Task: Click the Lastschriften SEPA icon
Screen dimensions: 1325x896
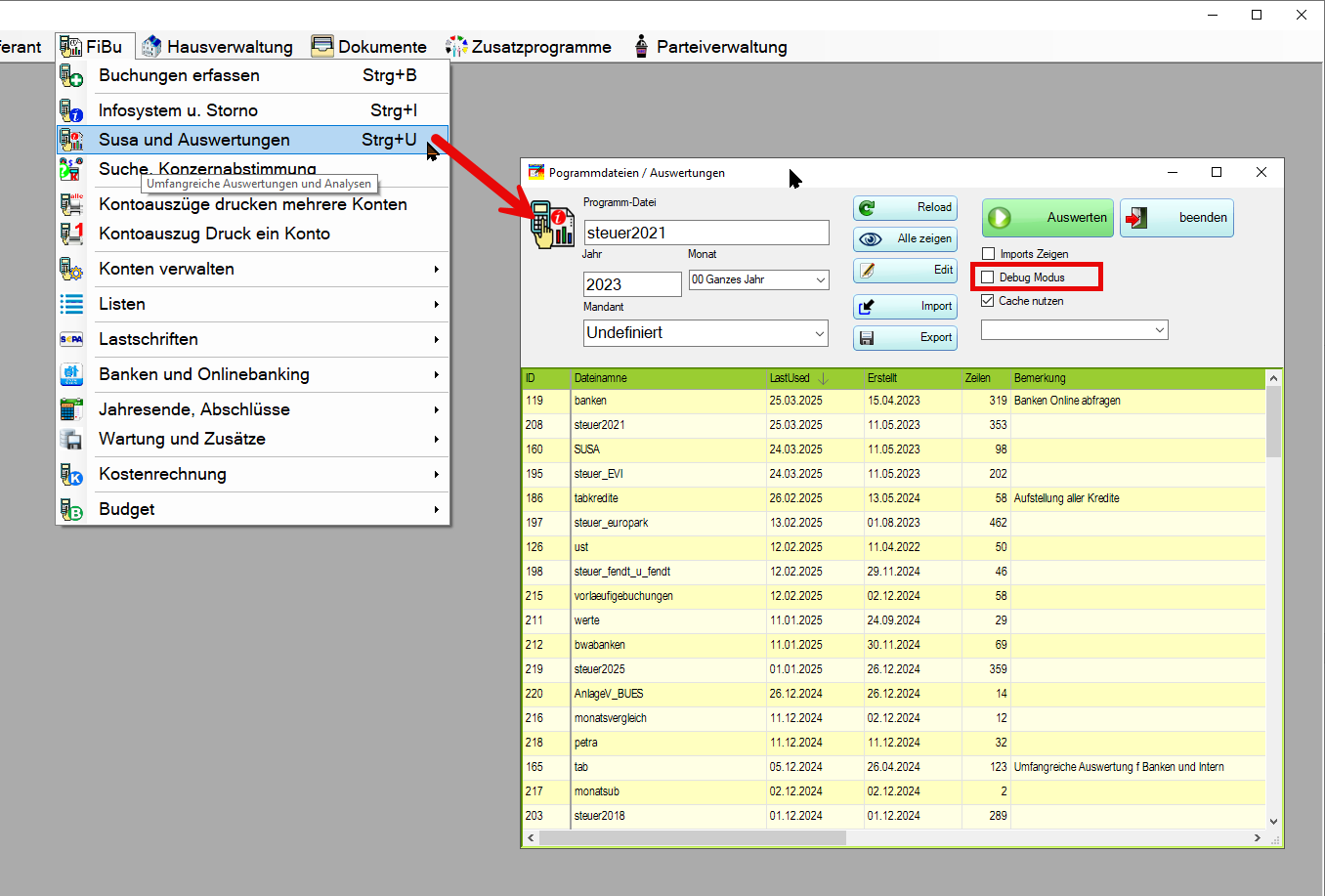Action: (x=71, y=339)
